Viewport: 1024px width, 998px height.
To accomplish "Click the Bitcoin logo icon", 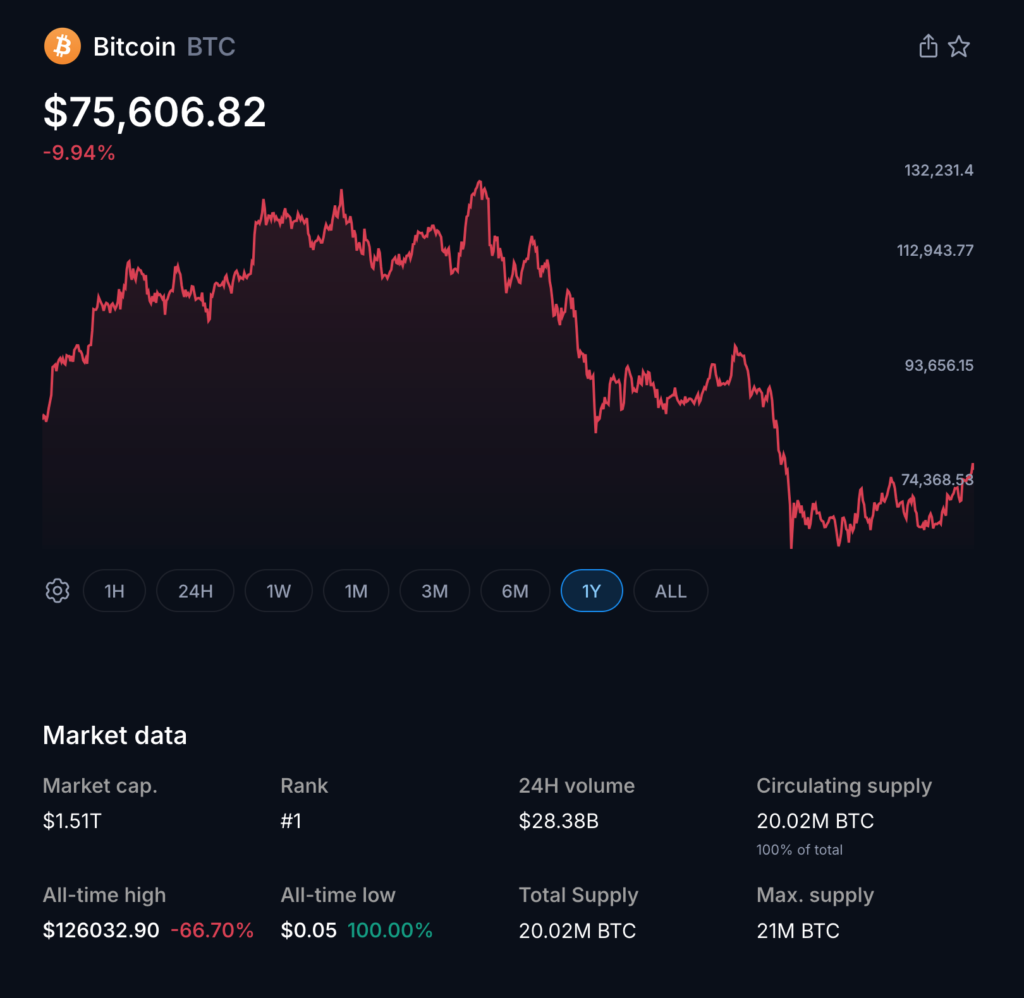I will click(61, 46).
